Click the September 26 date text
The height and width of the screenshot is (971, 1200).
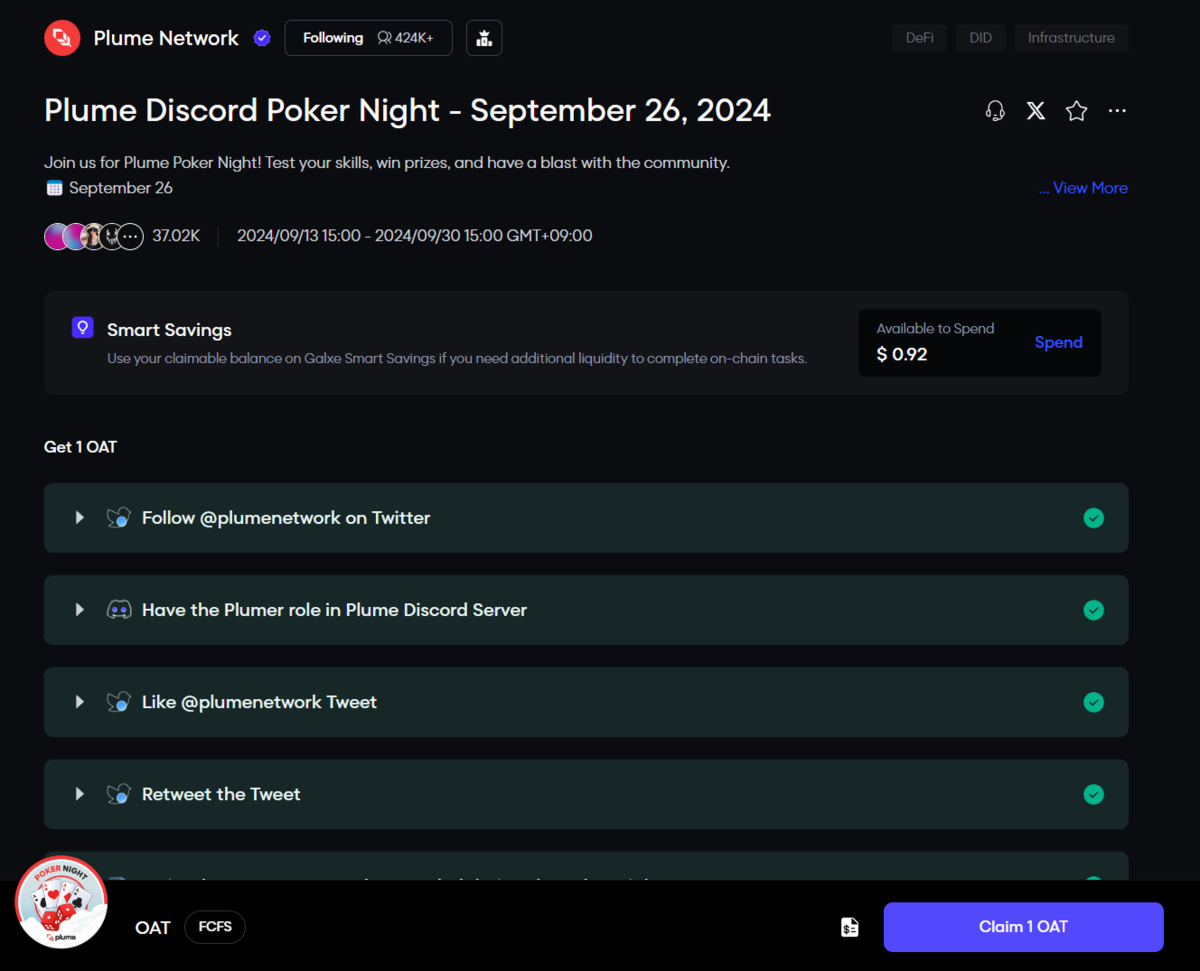(x=121, y=188)
